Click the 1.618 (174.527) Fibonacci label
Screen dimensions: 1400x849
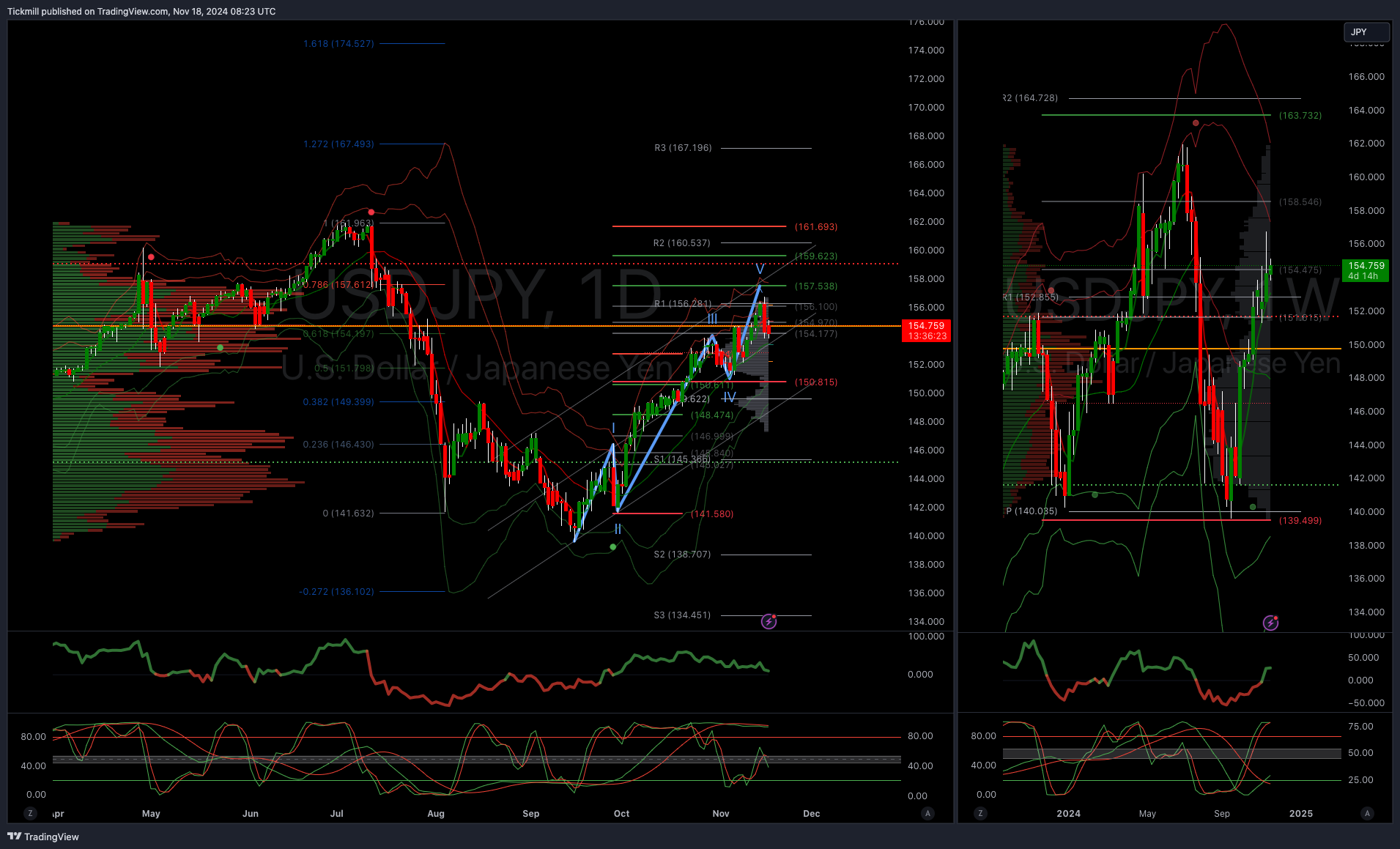pos(338,44)
